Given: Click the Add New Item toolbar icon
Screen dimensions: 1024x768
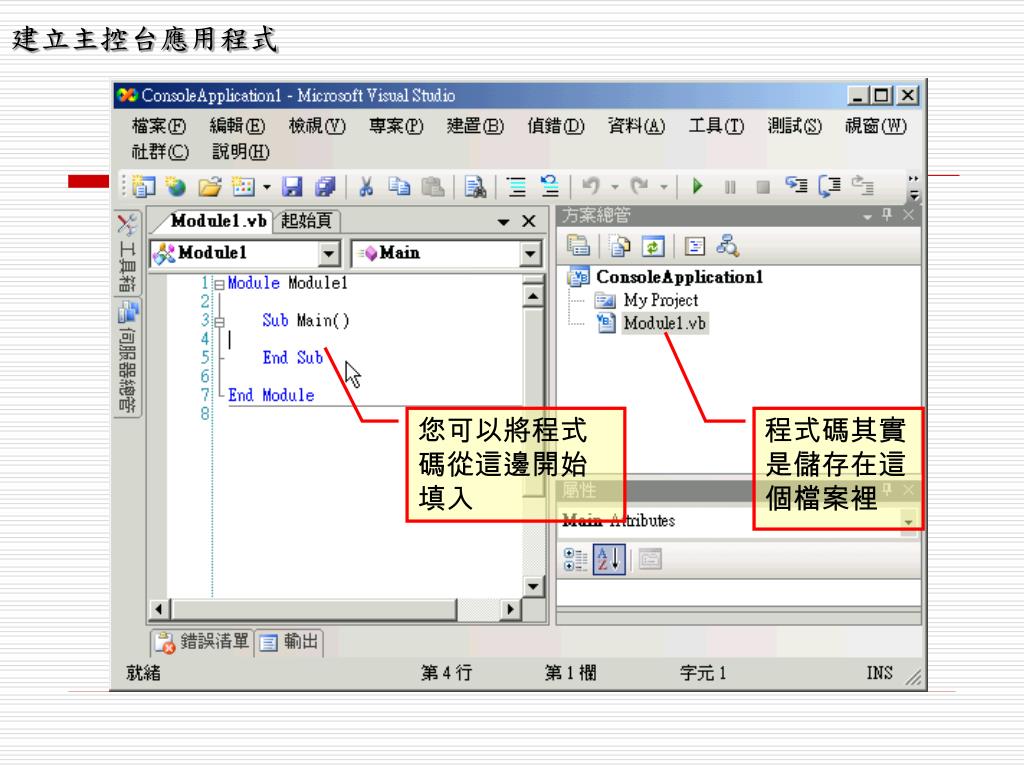Looking at the screenshot, I should [x=243, y=187].
